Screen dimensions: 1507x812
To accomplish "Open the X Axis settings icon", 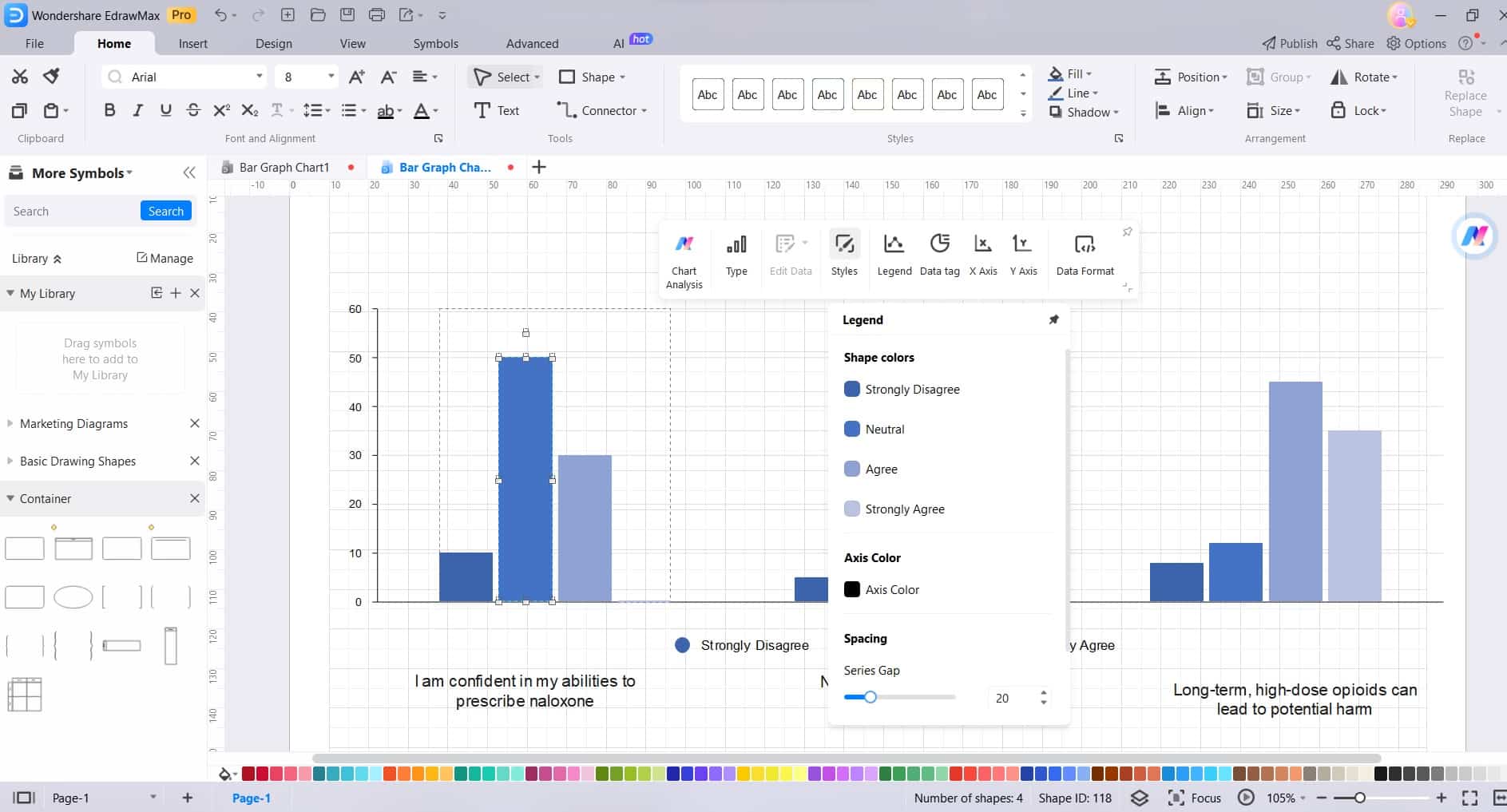I will click(x=982, y=255).
